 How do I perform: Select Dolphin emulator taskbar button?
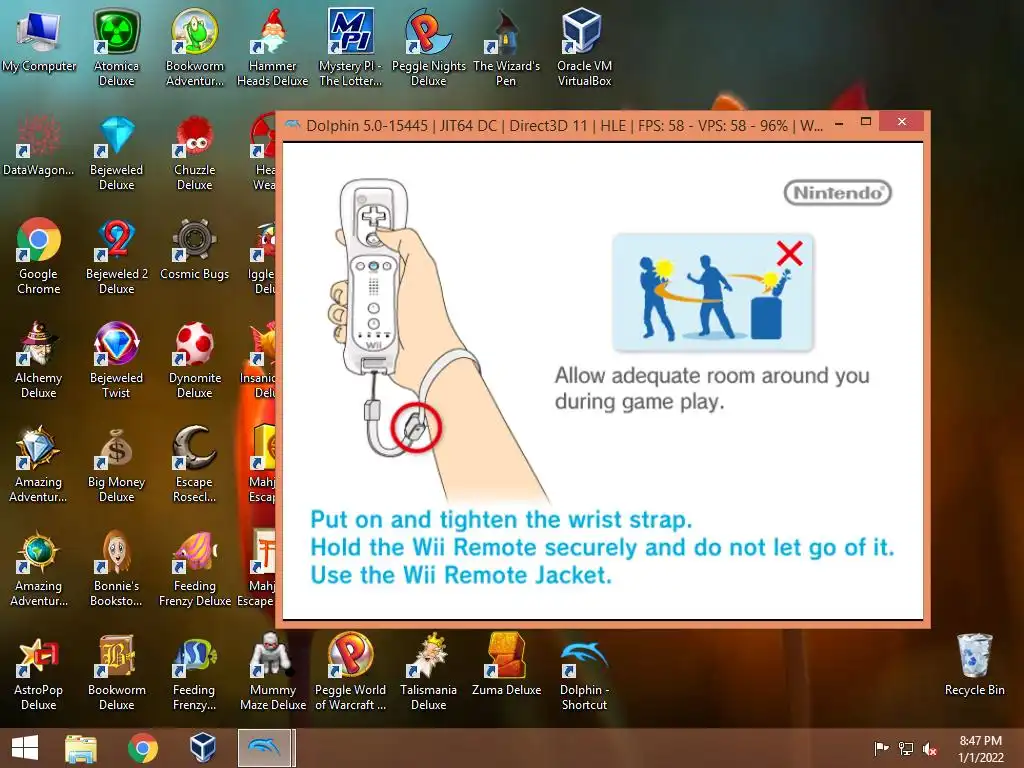click(x=264, y=748)
